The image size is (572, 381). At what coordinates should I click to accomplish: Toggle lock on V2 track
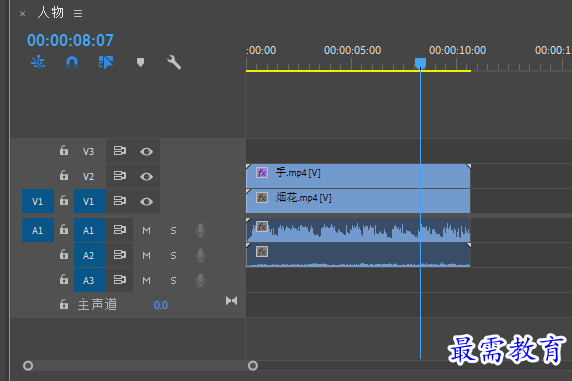pos(64,176)
